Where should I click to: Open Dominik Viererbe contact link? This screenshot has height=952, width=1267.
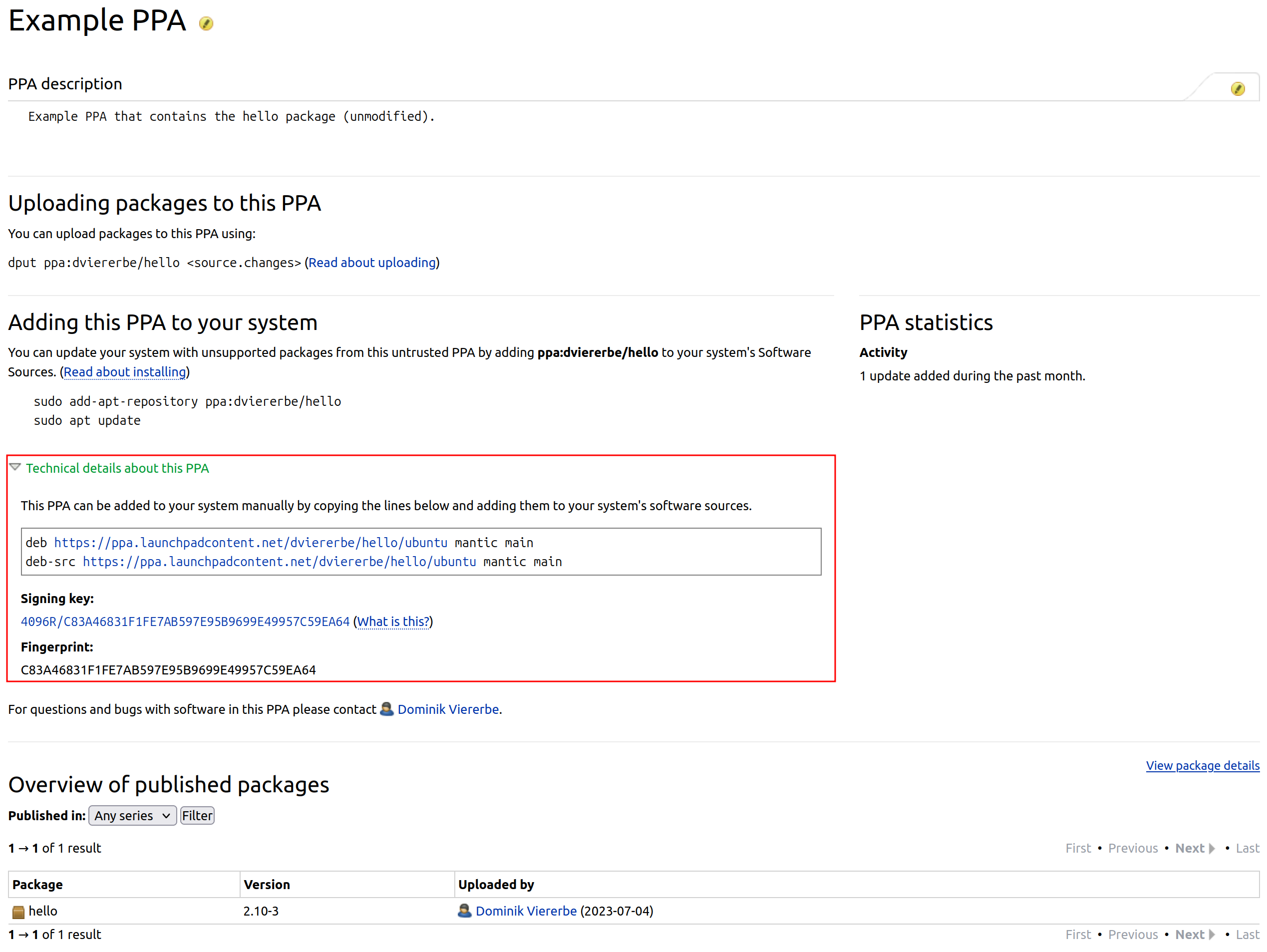[x=448, y=709]
